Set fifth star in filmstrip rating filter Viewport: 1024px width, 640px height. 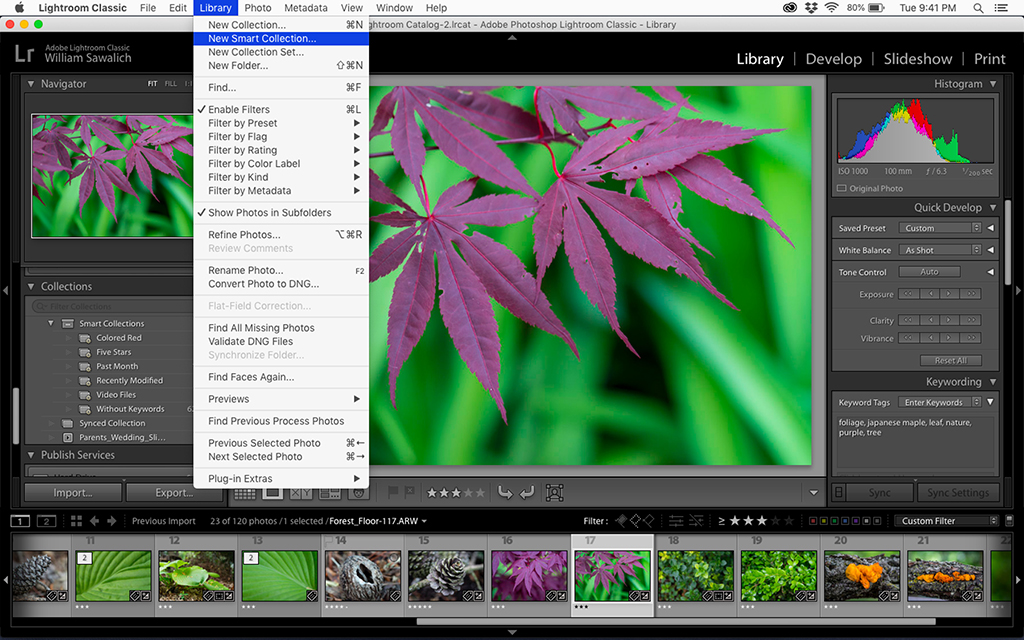click(789, 521)
